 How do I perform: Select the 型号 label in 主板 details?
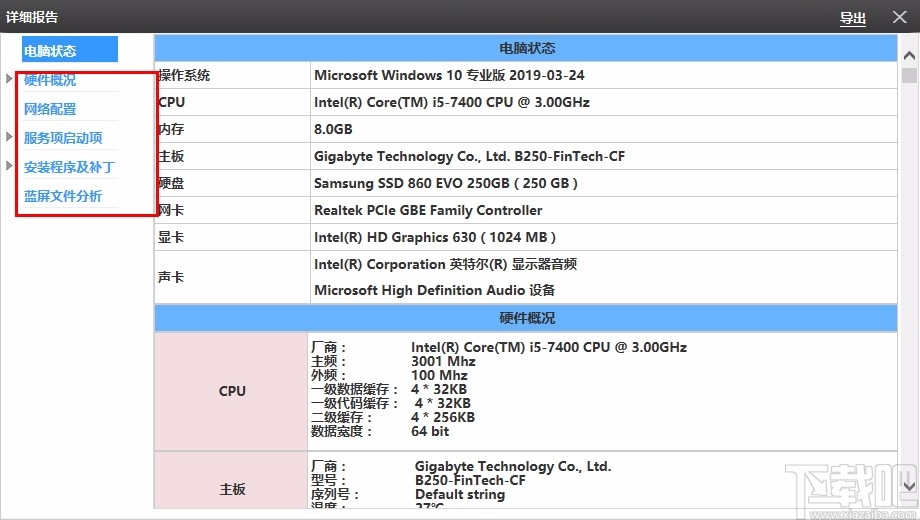(329, 481)
